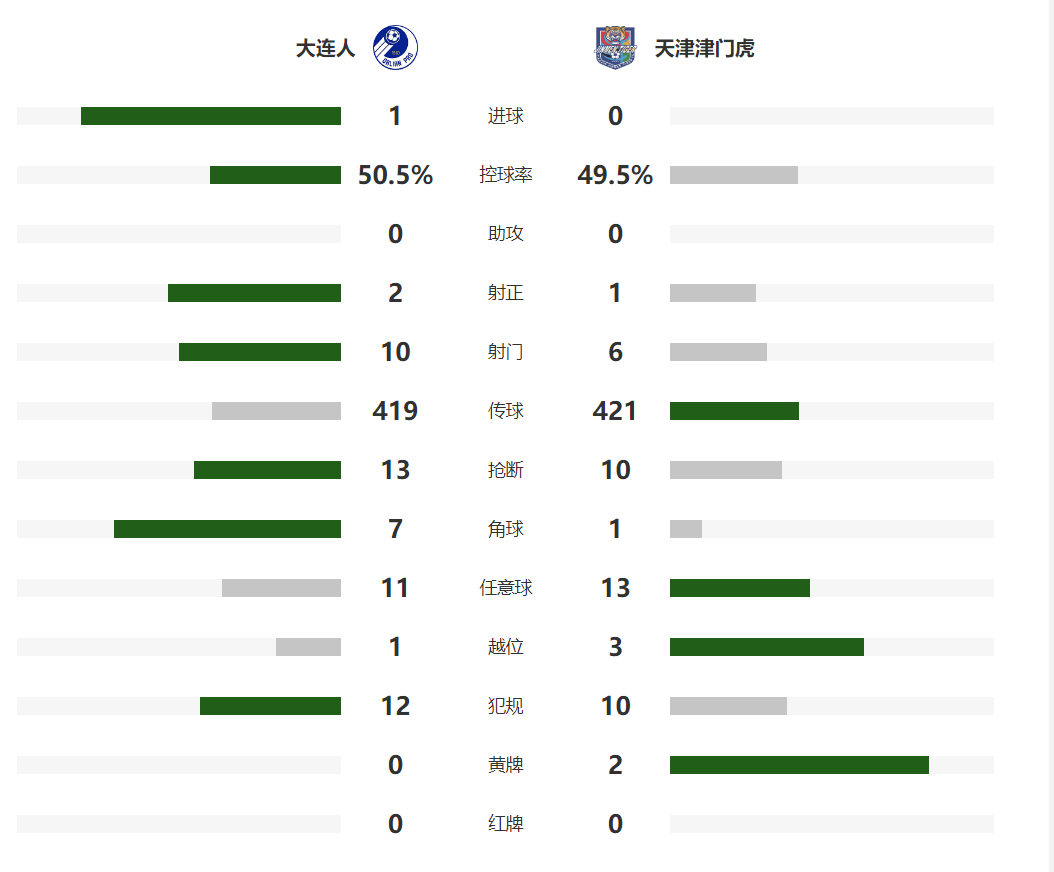
Task: Click the 天津津门虎 offside green bar
Action: coord(767,647)
